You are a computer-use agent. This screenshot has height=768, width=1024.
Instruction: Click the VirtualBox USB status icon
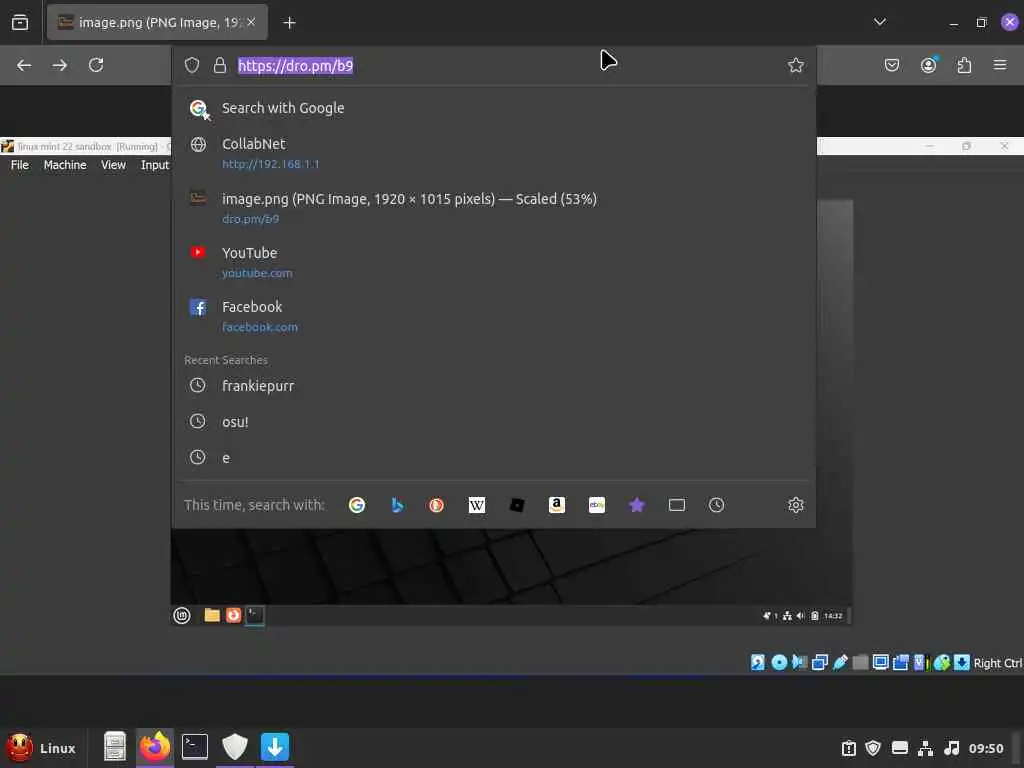point(840,662)
